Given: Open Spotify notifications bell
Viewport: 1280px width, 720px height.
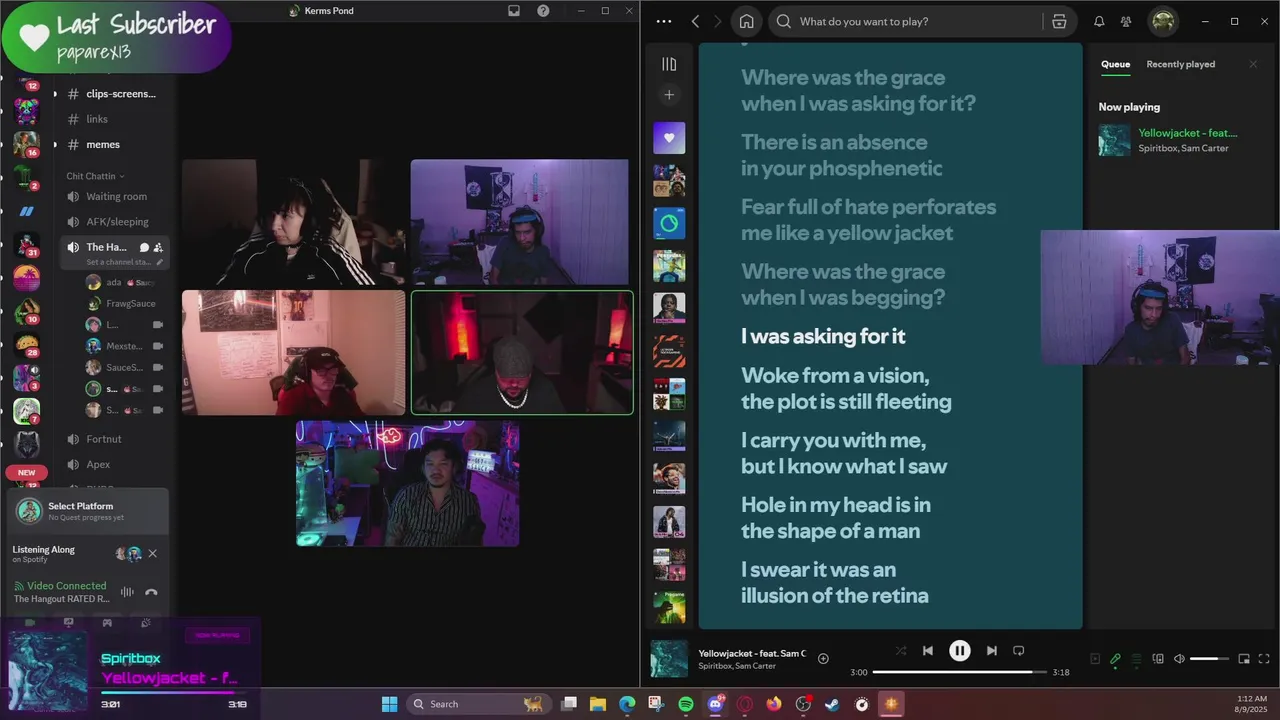Looking at the screenshot, I should pyautogui.click(x=1099, y=21).
